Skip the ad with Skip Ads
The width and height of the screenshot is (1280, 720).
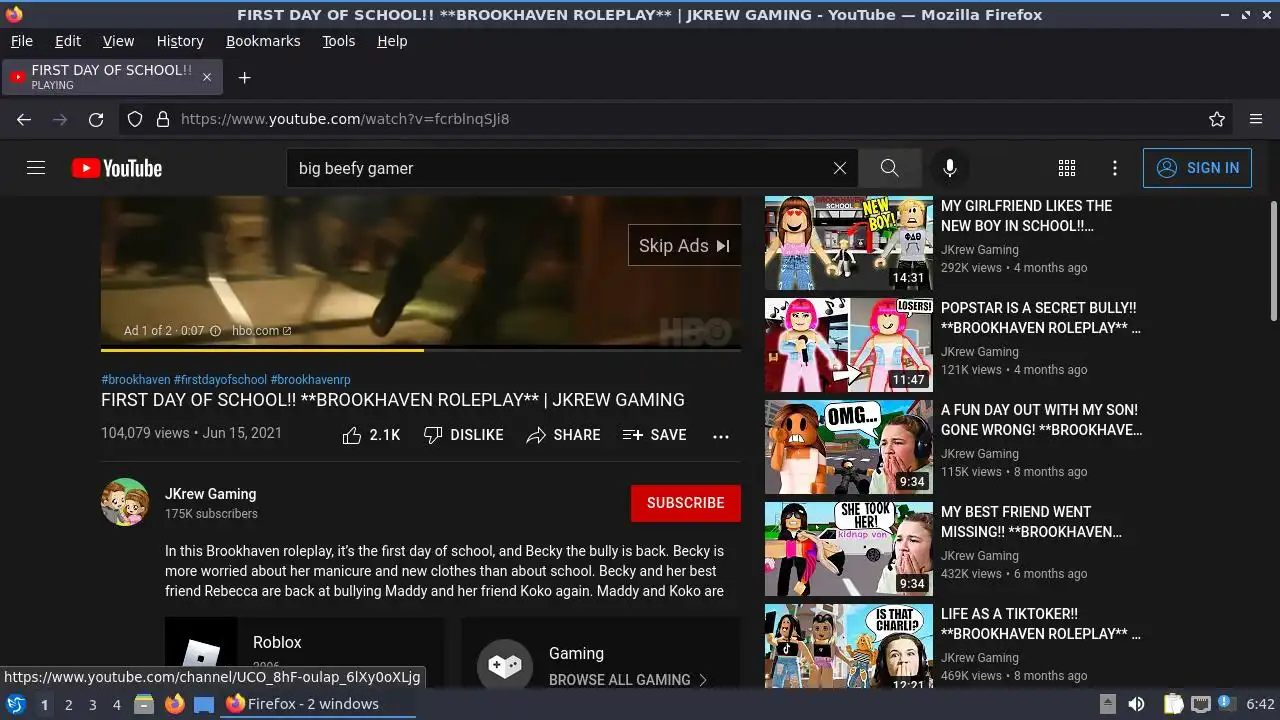coord(685,246)
